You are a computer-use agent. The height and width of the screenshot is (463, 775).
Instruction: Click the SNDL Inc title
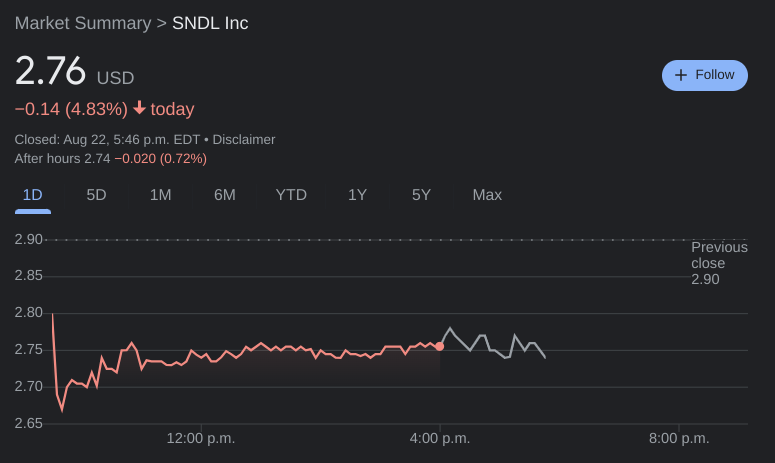[210, 23]
